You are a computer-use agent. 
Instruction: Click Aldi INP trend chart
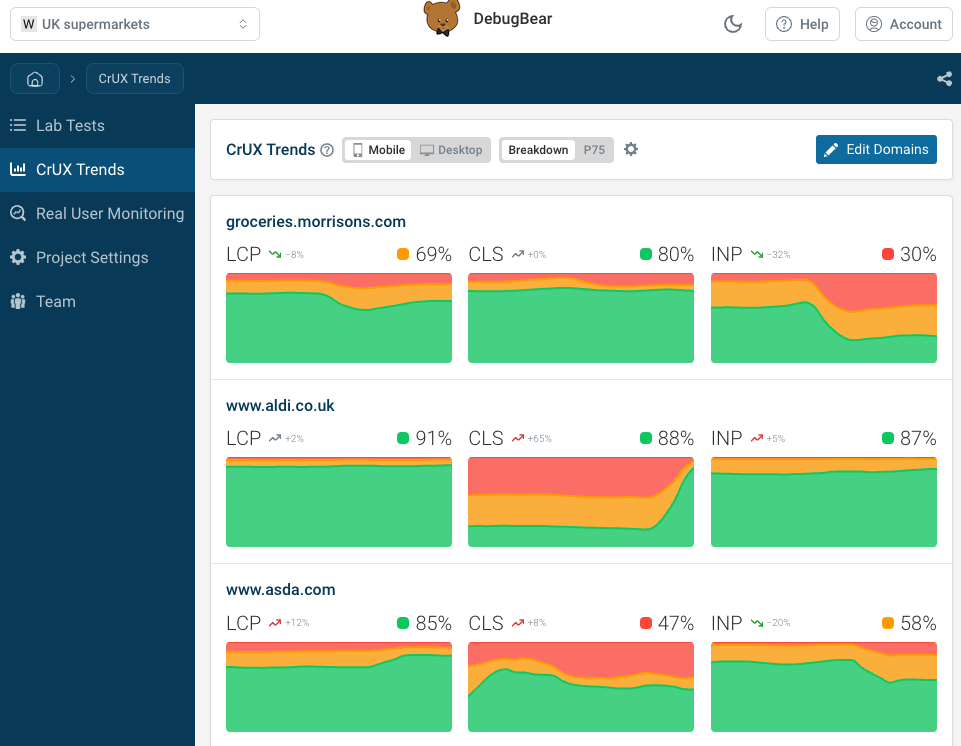tap(824, 502)
